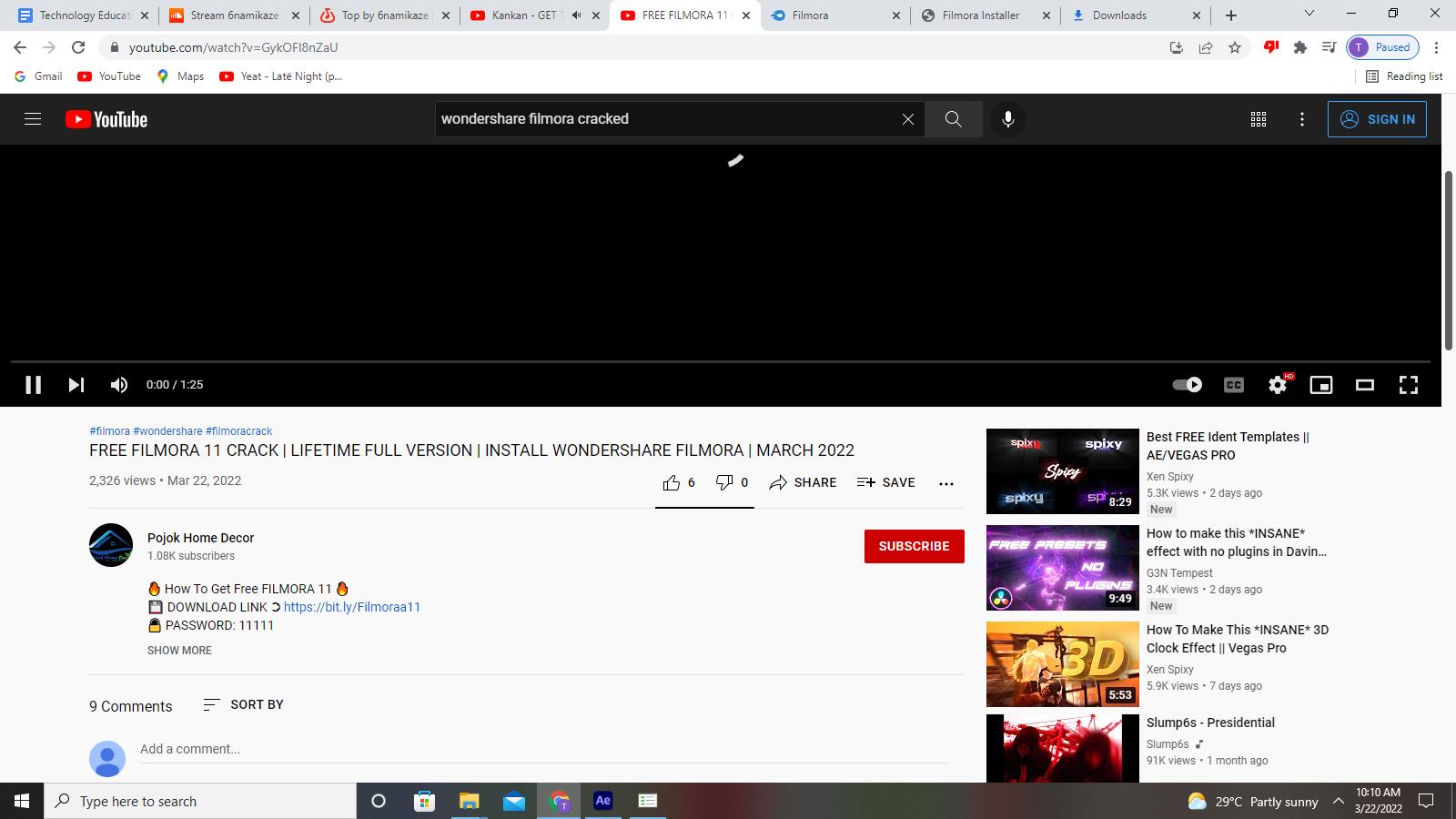Expand description with SHOW MORE
The image size is (1456, 819).
click(179, 651)
